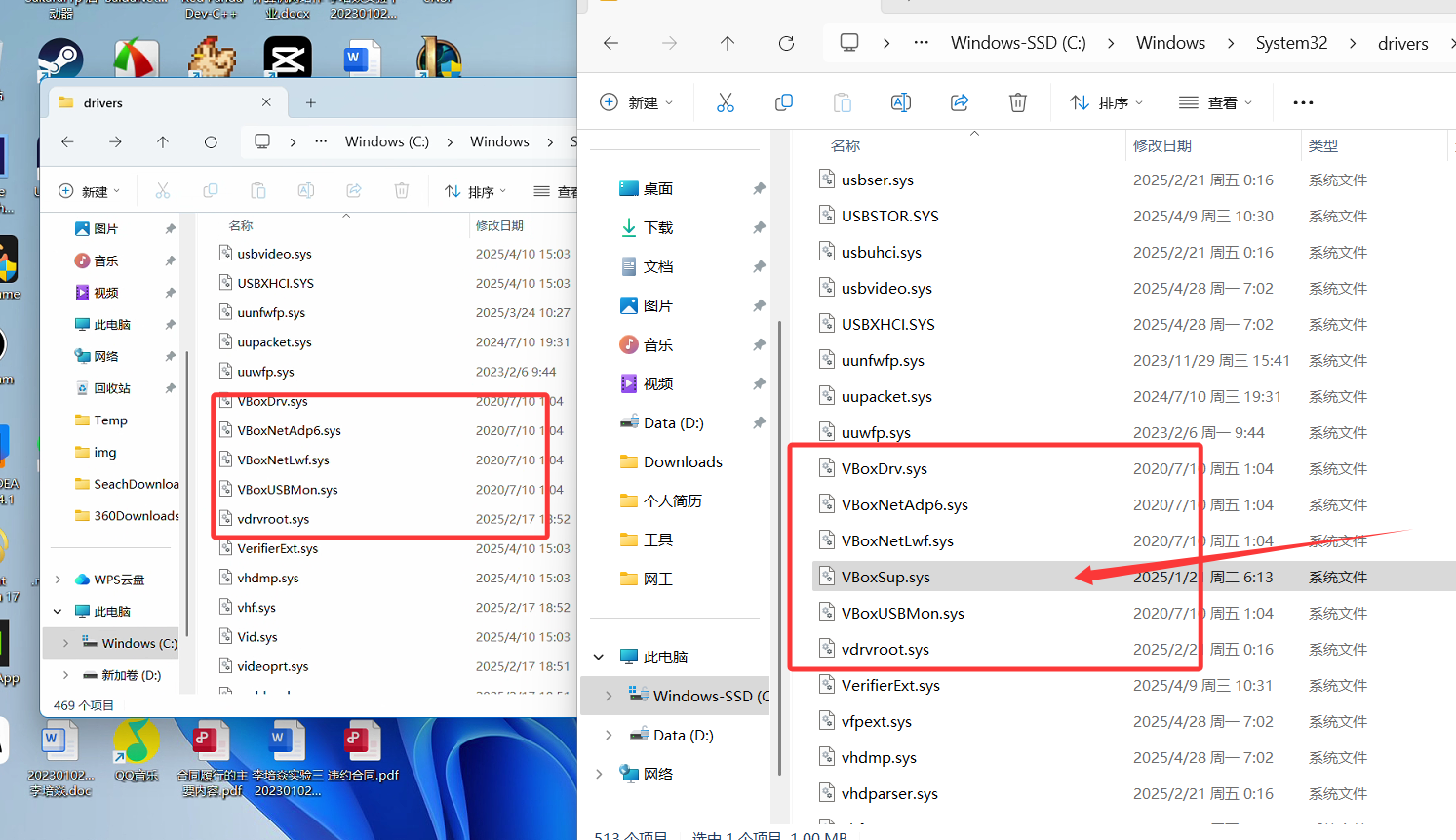Select USBSTOR.SYS in right window
The height and width of the screenshot is (840, 1456).
pos(889,216)
